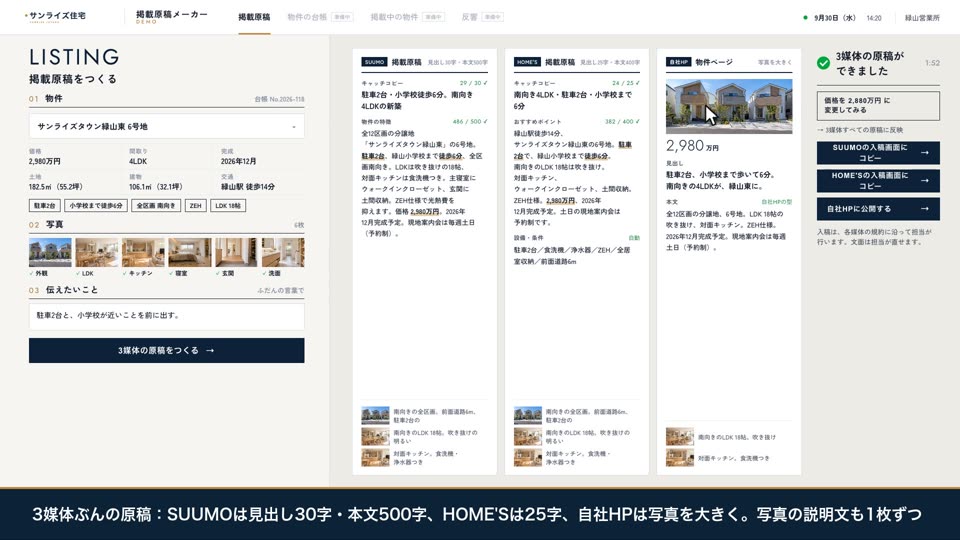Click the HOME'S 設備・条件 text

(x=572, y=255)
